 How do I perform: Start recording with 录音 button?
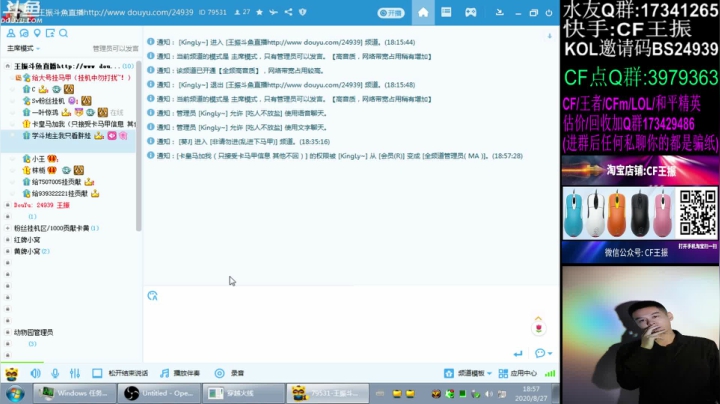click(x=237, y=373)
